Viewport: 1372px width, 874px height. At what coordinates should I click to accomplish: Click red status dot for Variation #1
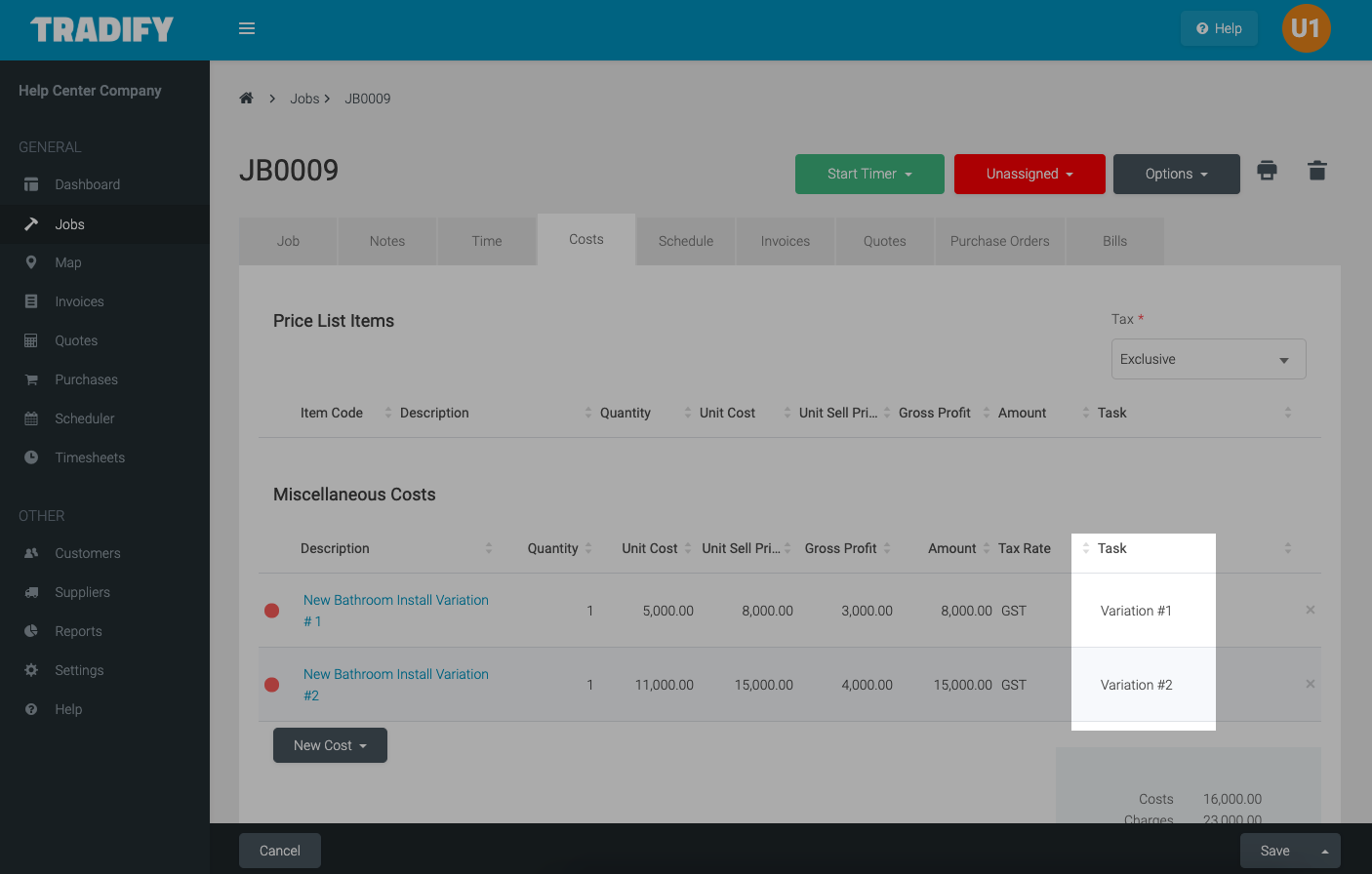click(272, 611)
